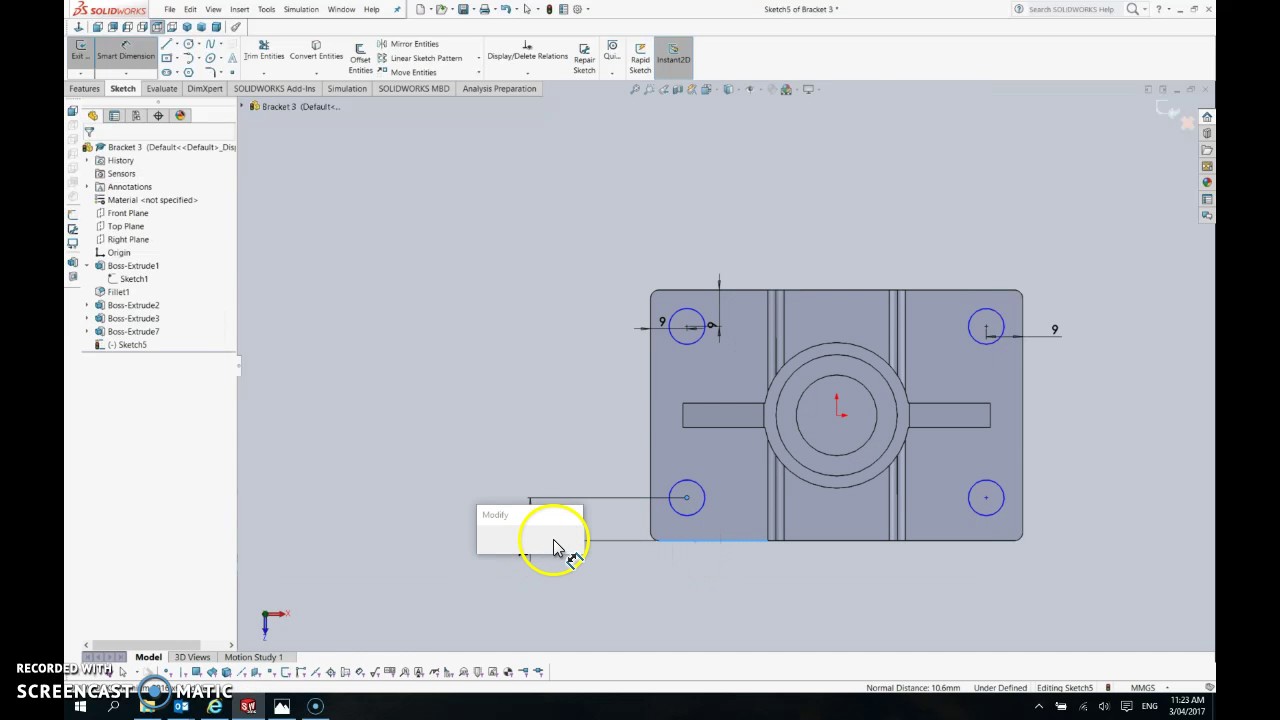The image size is (1280, 720).
Task: Toggle the Rapid Sketch tool
Action: click(x=640, y=58)
